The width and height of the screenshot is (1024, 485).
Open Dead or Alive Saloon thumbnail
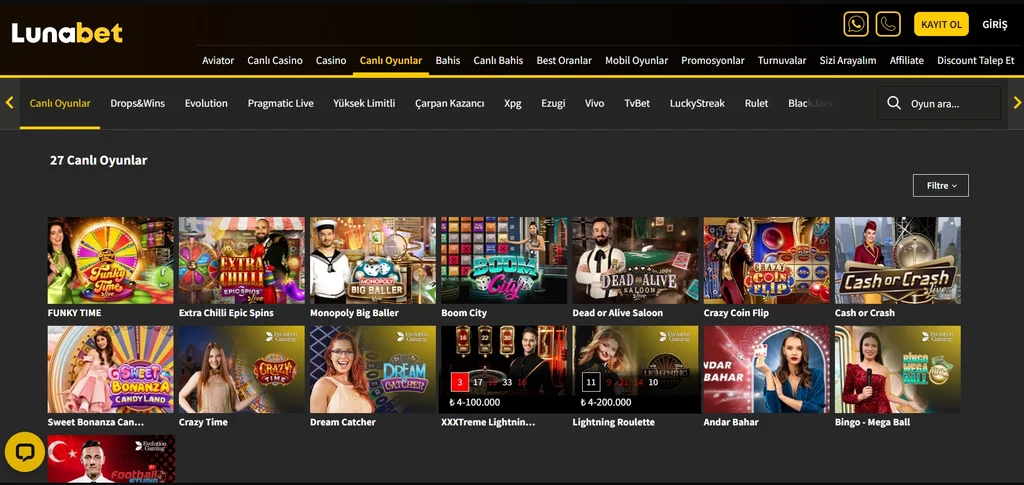635,260
